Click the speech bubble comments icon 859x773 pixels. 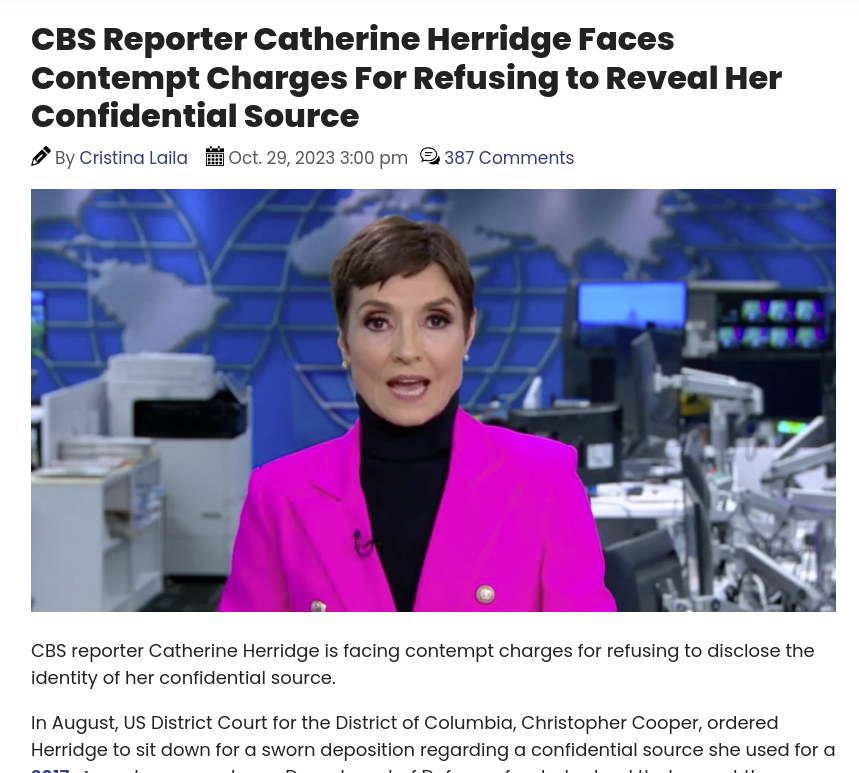[430, 157]
